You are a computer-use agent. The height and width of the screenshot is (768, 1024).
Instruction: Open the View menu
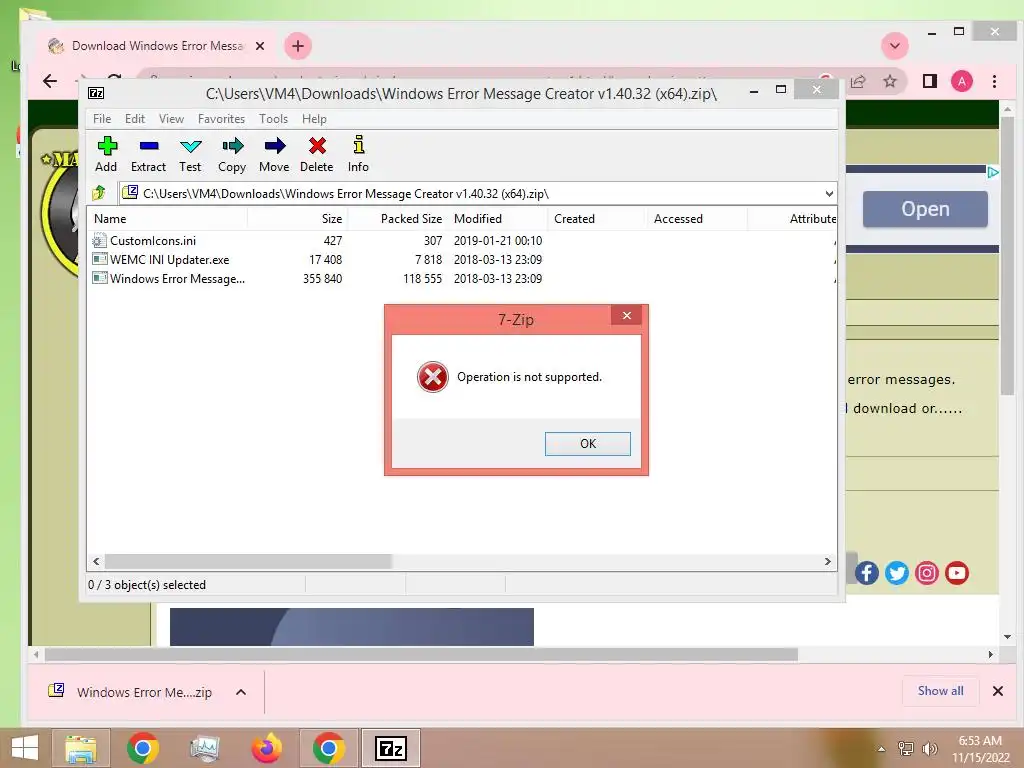point(171,119)
